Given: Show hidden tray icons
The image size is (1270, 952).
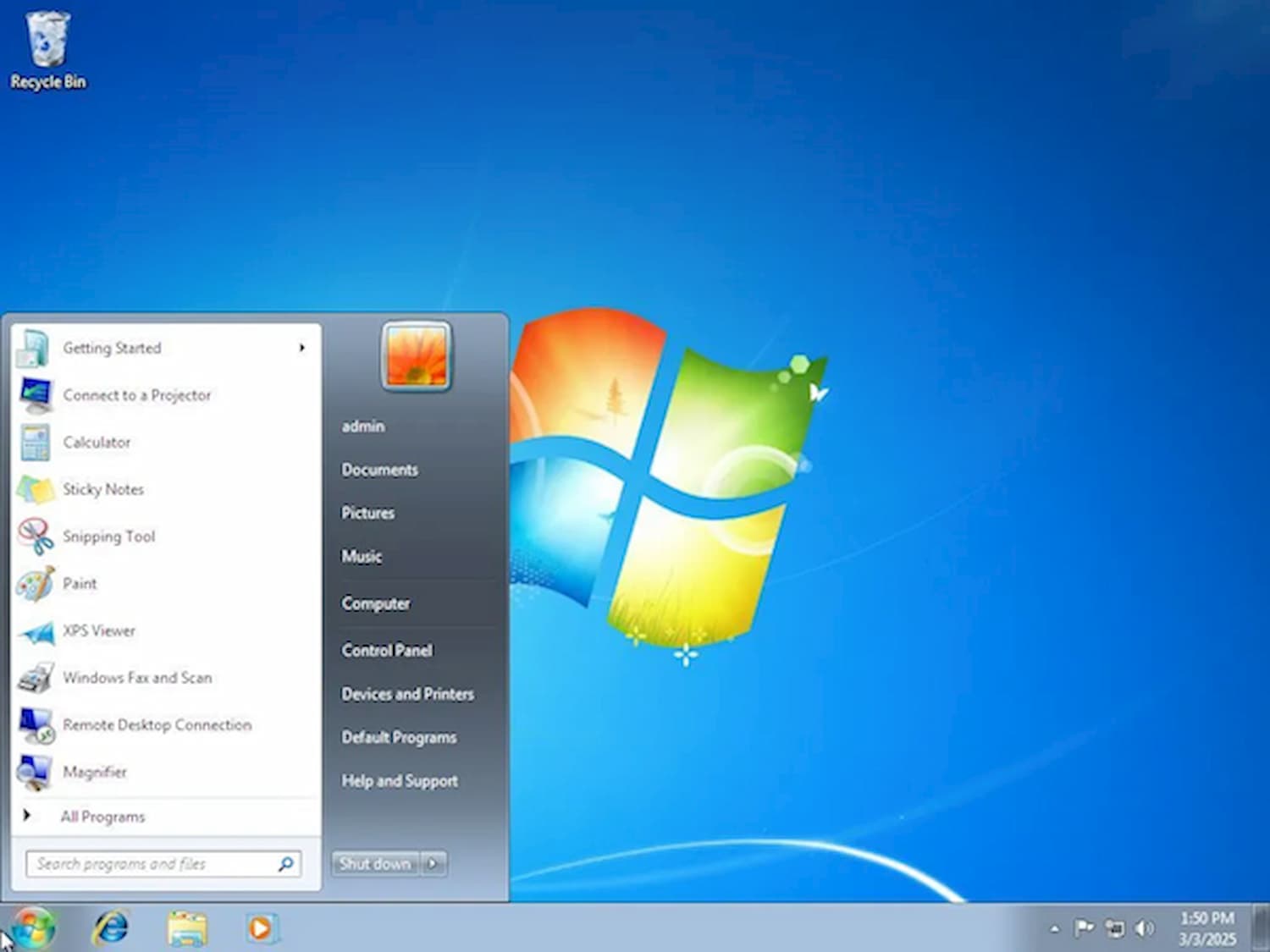Looking at the screenshot, I should click(1055, 927).
